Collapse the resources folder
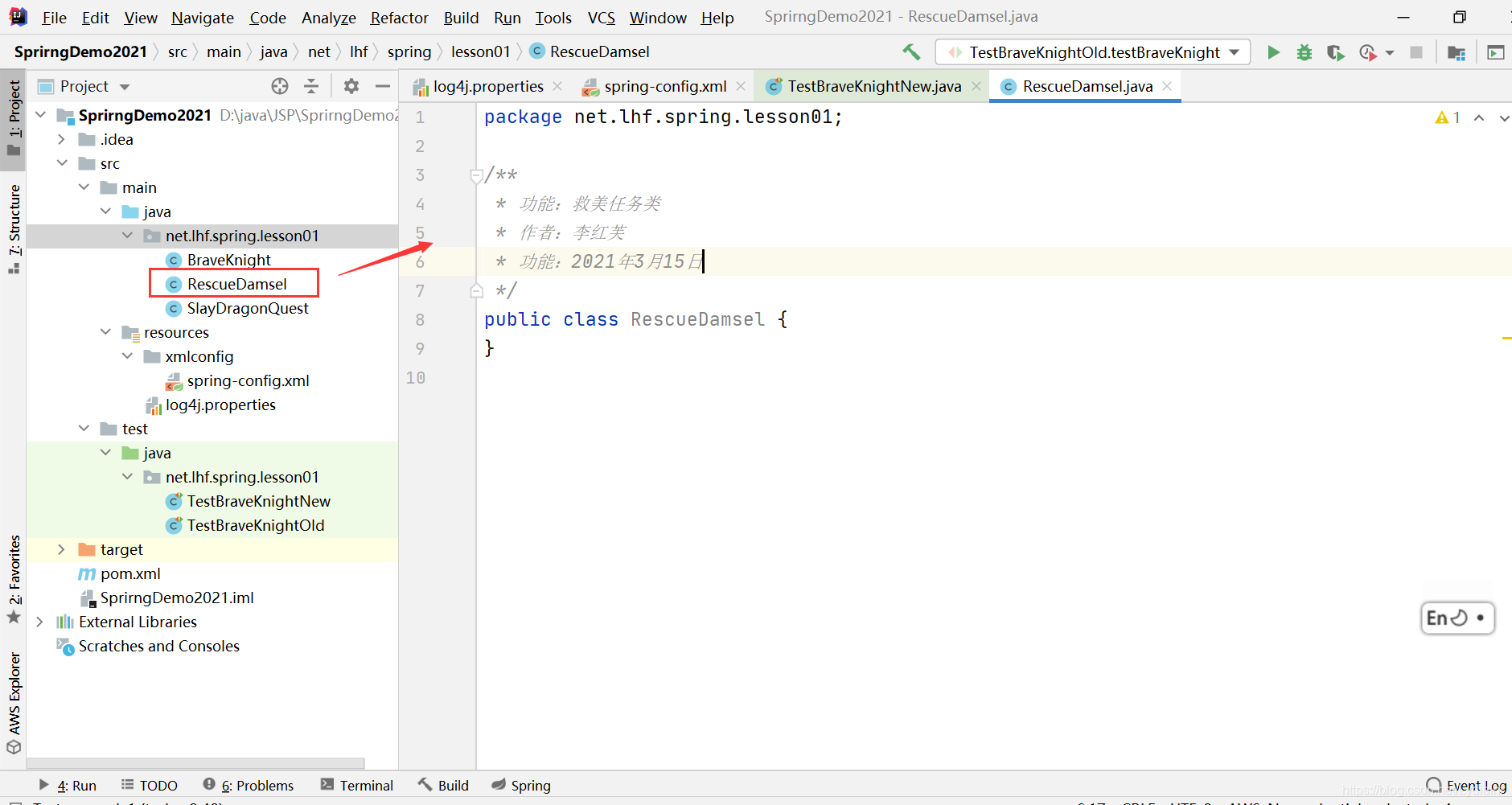This screenshot has height=805, width=1512. tap(105, 332)
